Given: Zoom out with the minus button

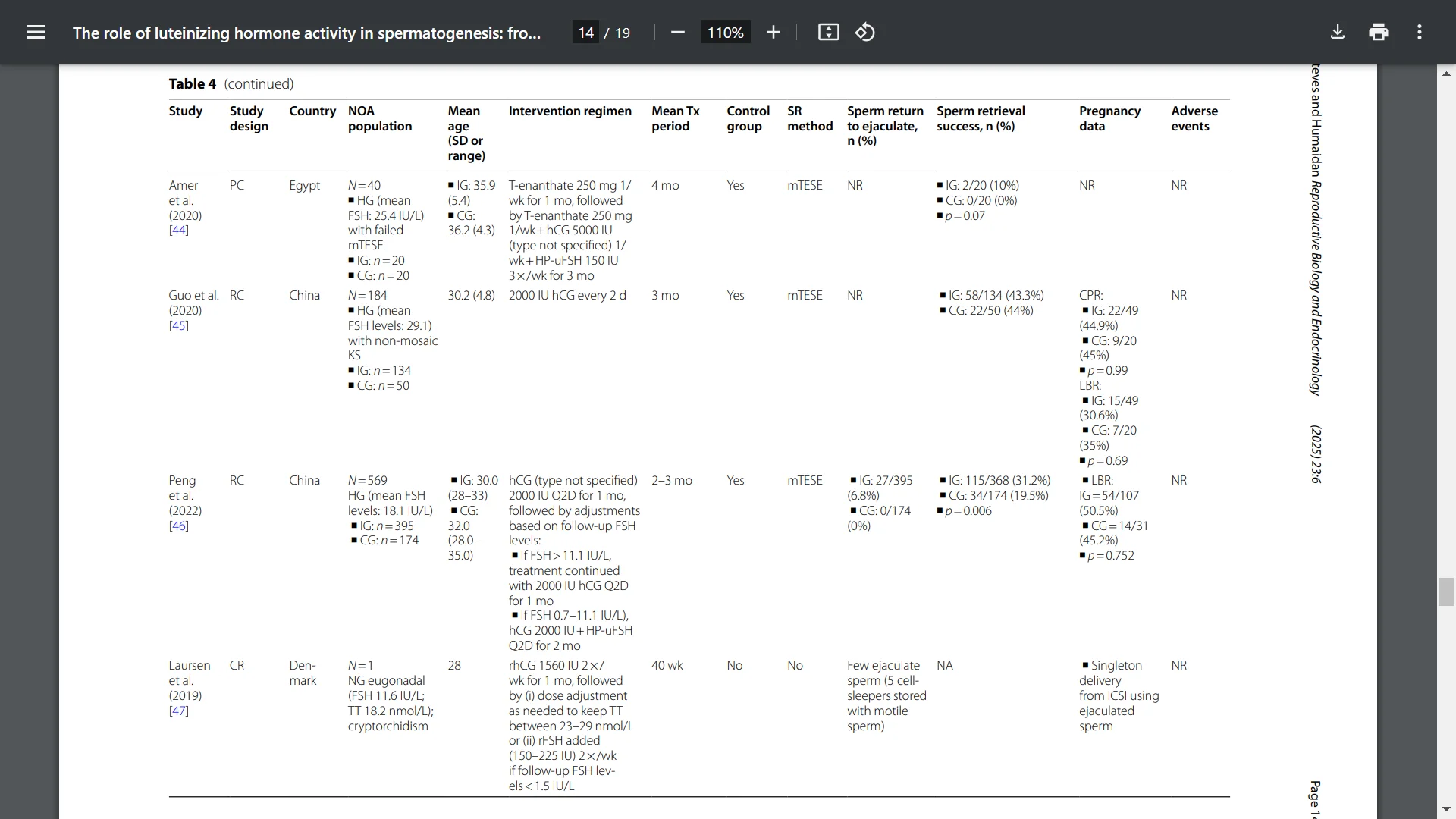Looking at the screenshot, I should pyautogui.click(x=678, y=32).
